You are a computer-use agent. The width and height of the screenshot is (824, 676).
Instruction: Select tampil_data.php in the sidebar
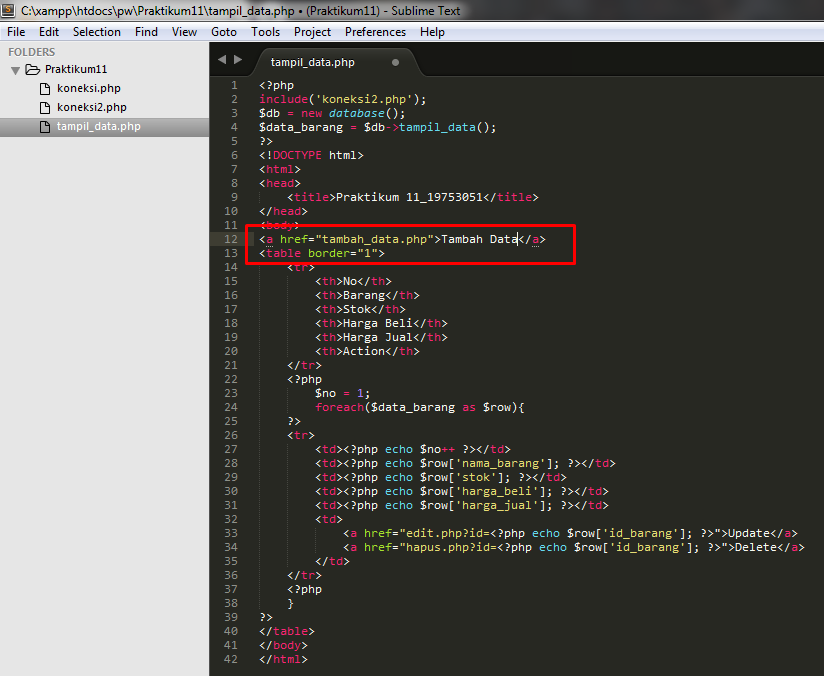click(x=99, y=127)
